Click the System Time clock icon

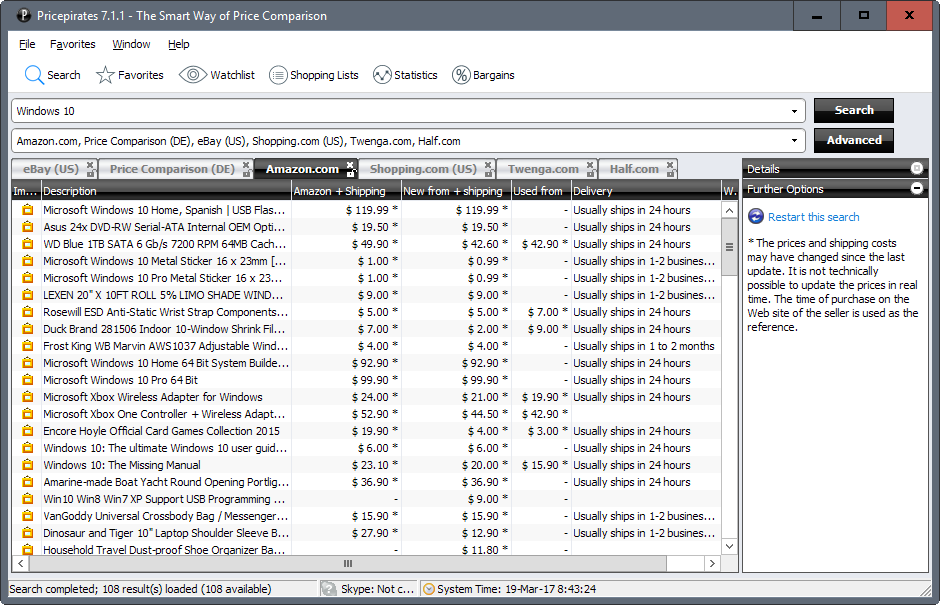429,589
